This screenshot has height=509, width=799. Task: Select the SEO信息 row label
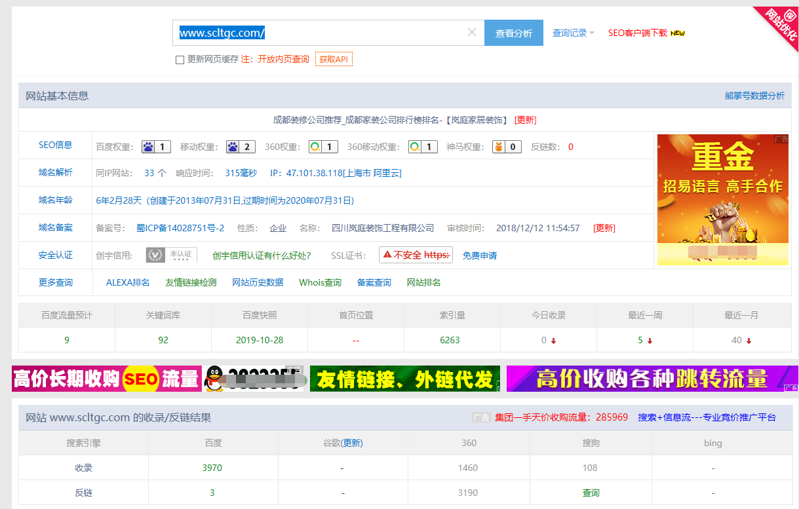click(x=56, y=145)
